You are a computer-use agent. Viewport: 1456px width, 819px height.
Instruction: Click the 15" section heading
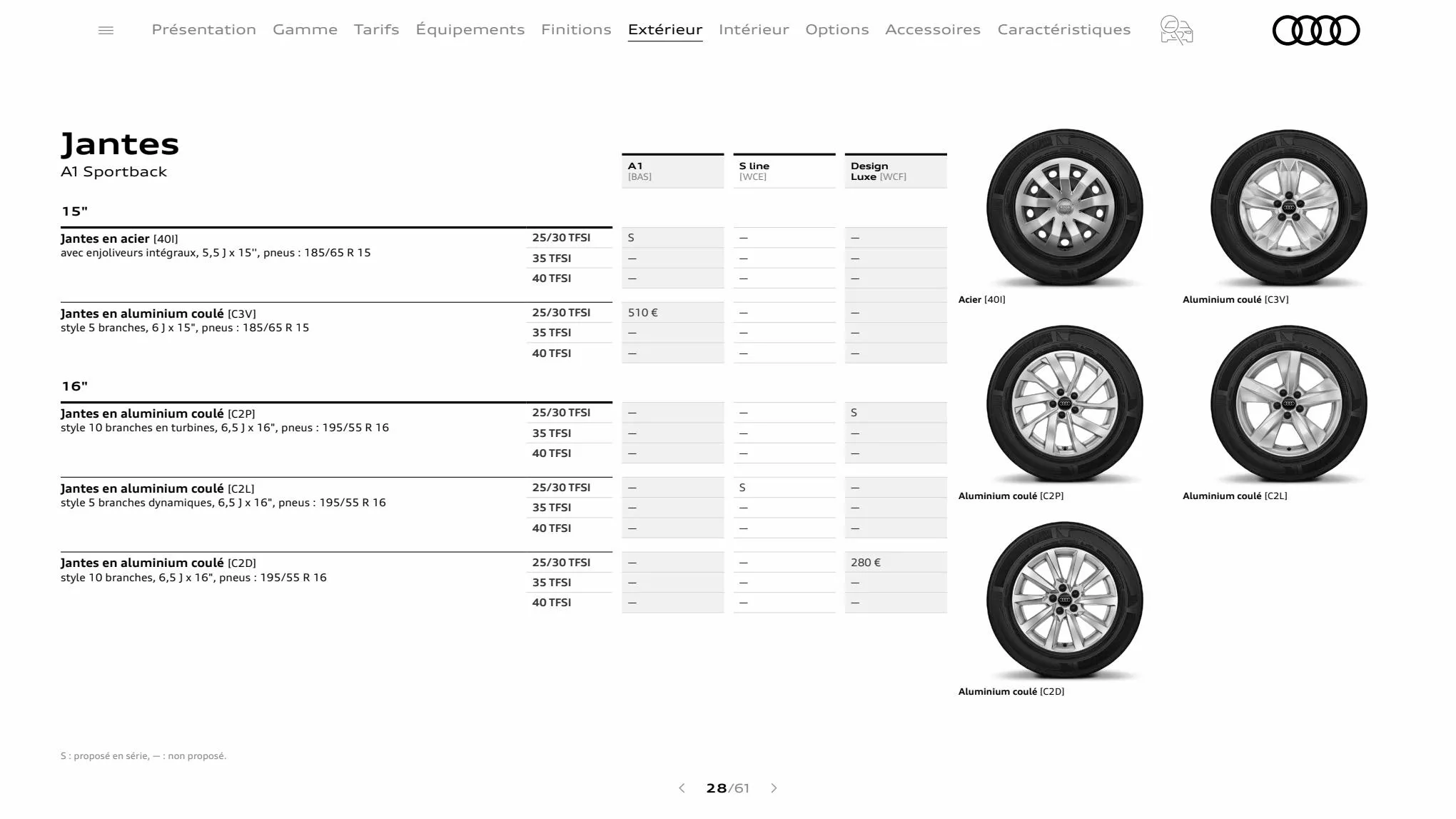(x=74, y=211)
